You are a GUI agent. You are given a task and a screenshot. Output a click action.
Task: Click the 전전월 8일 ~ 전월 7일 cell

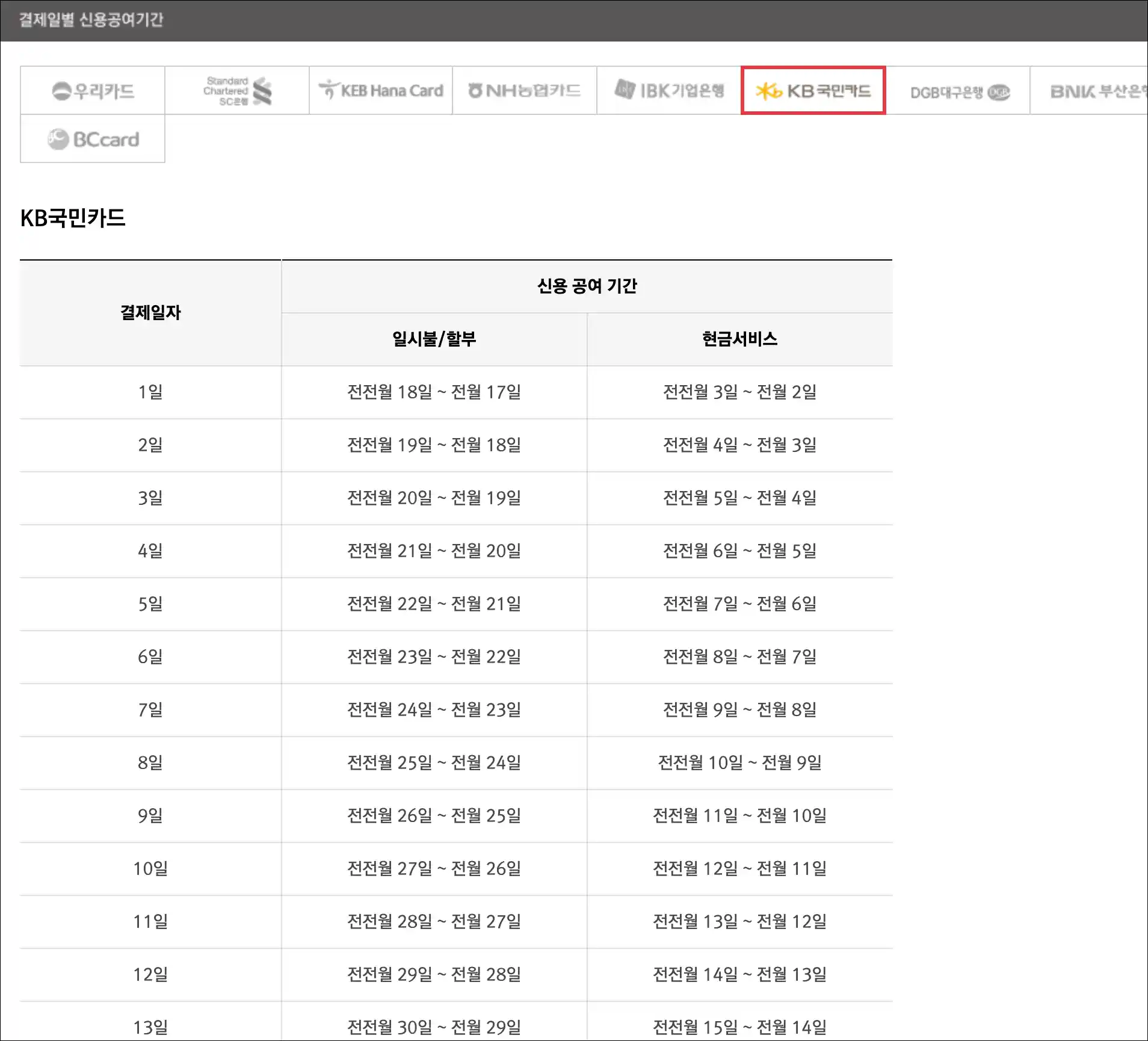[740, 657]
